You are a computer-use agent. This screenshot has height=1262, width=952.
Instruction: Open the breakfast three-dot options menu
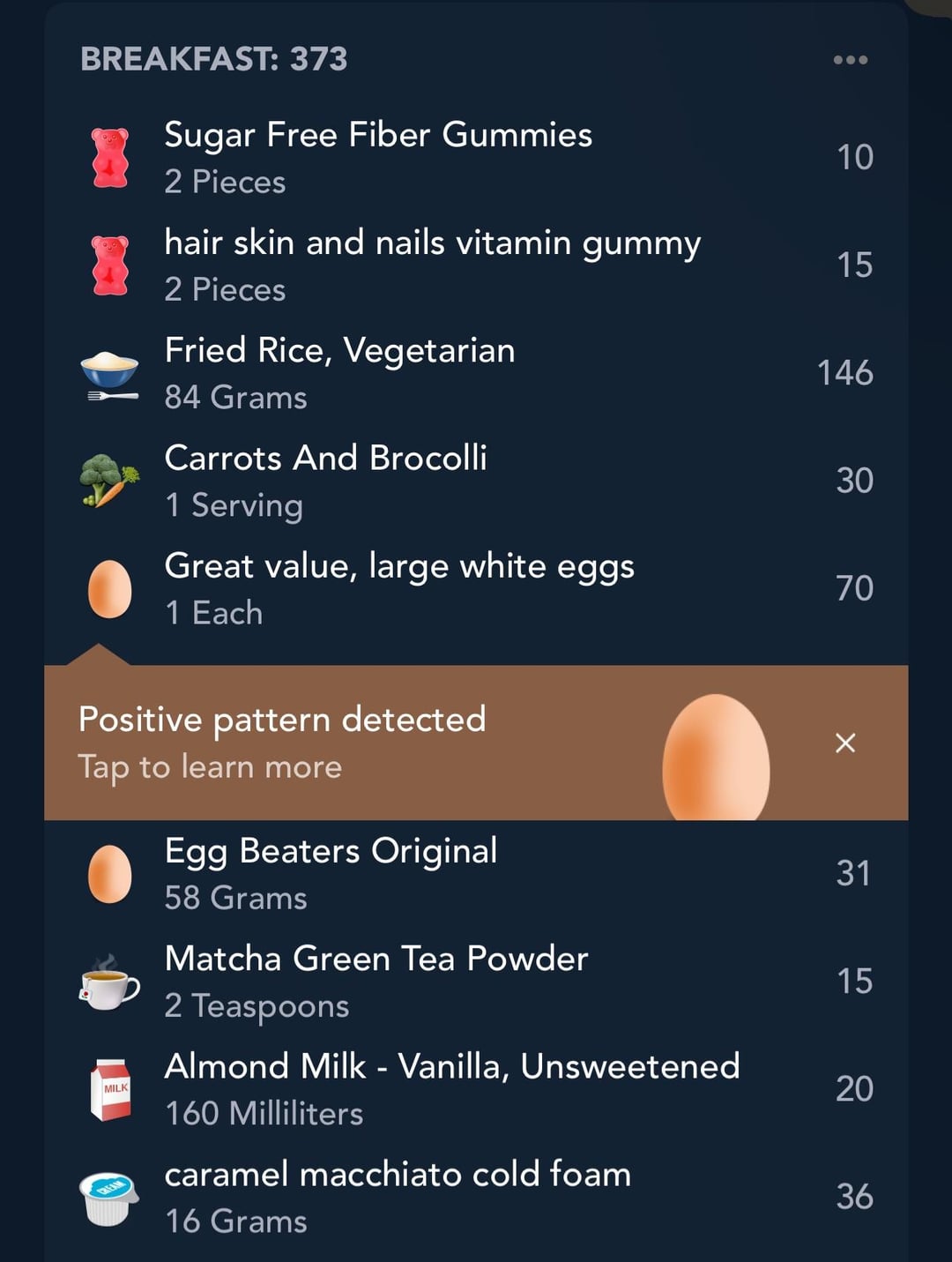[851, 60]
